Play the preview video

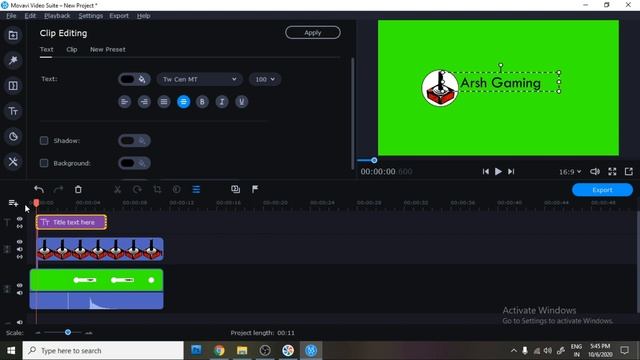click(498, 171)
